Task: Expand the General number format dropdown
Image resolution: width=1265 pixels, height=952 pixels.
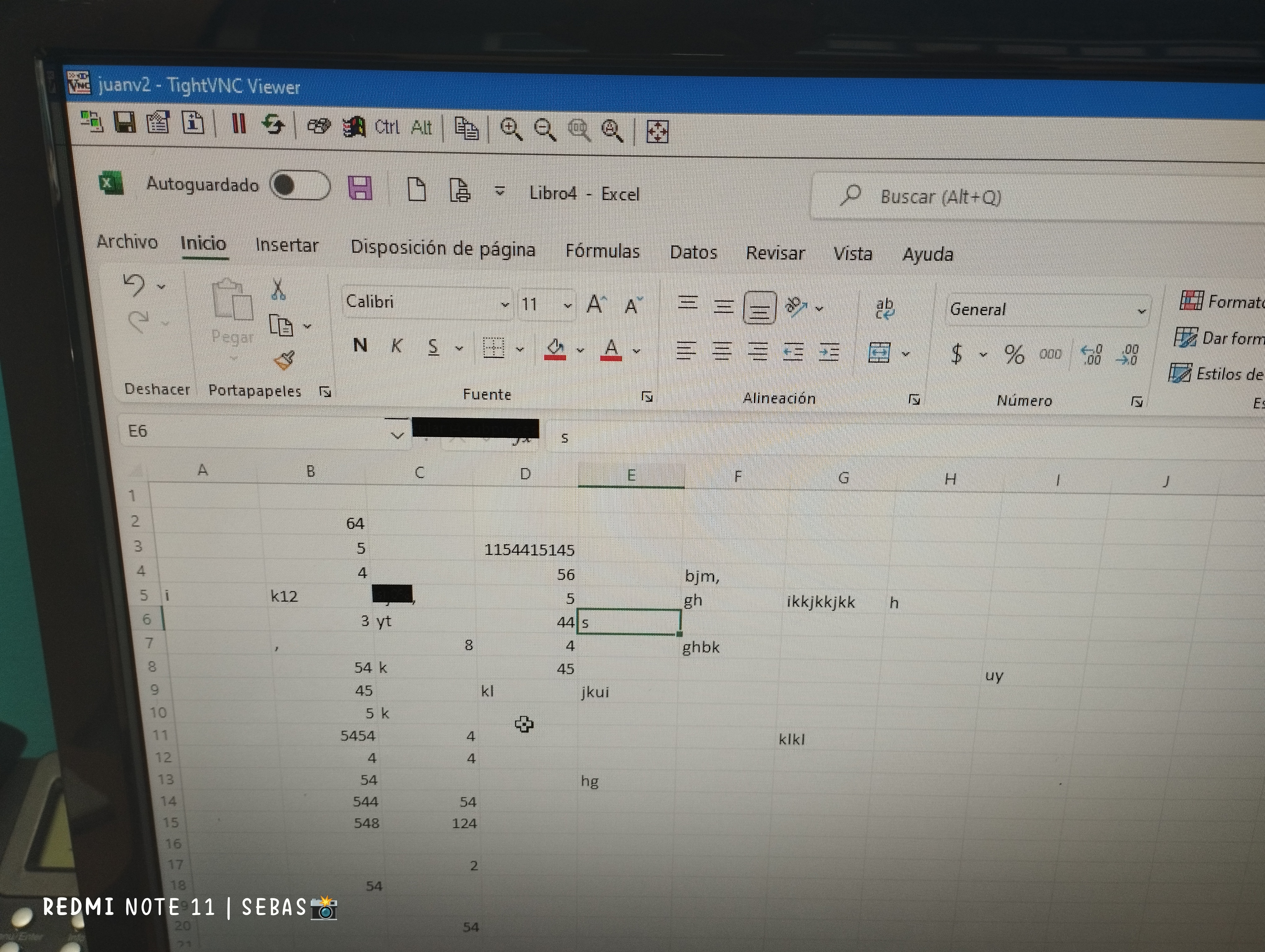Action: tap(1141, 311)
